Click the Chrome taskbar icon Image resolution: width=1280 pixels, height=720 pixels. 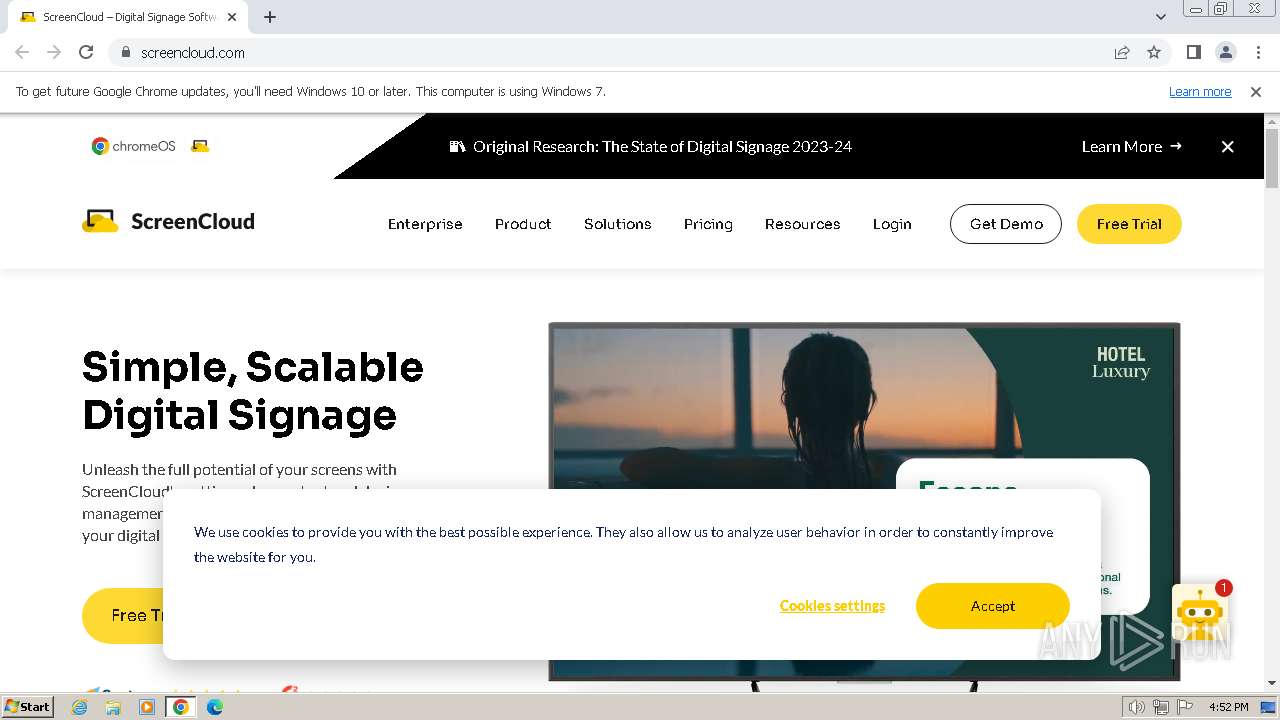pos(181,706)
